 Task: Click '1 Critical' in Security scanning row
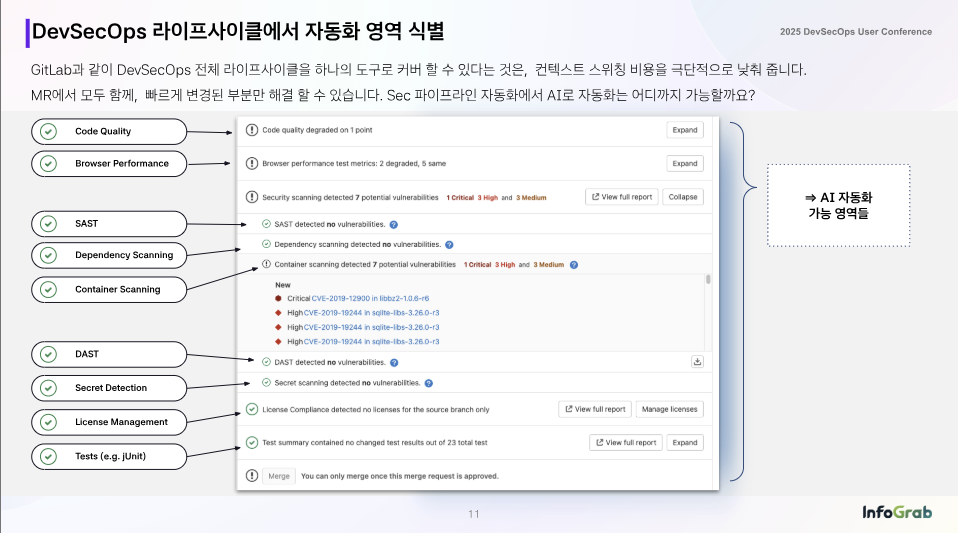(x=460, y=197)
